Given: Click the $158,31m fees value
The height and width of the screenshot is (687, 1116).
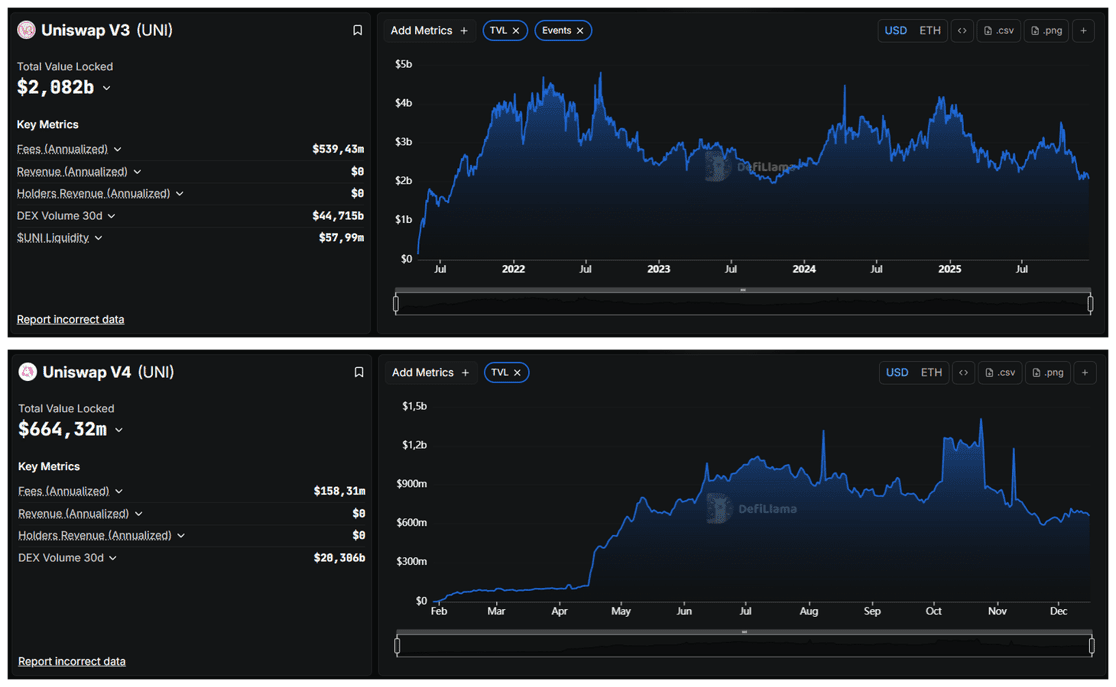Looking at the screenshot, I should point(339,491).
